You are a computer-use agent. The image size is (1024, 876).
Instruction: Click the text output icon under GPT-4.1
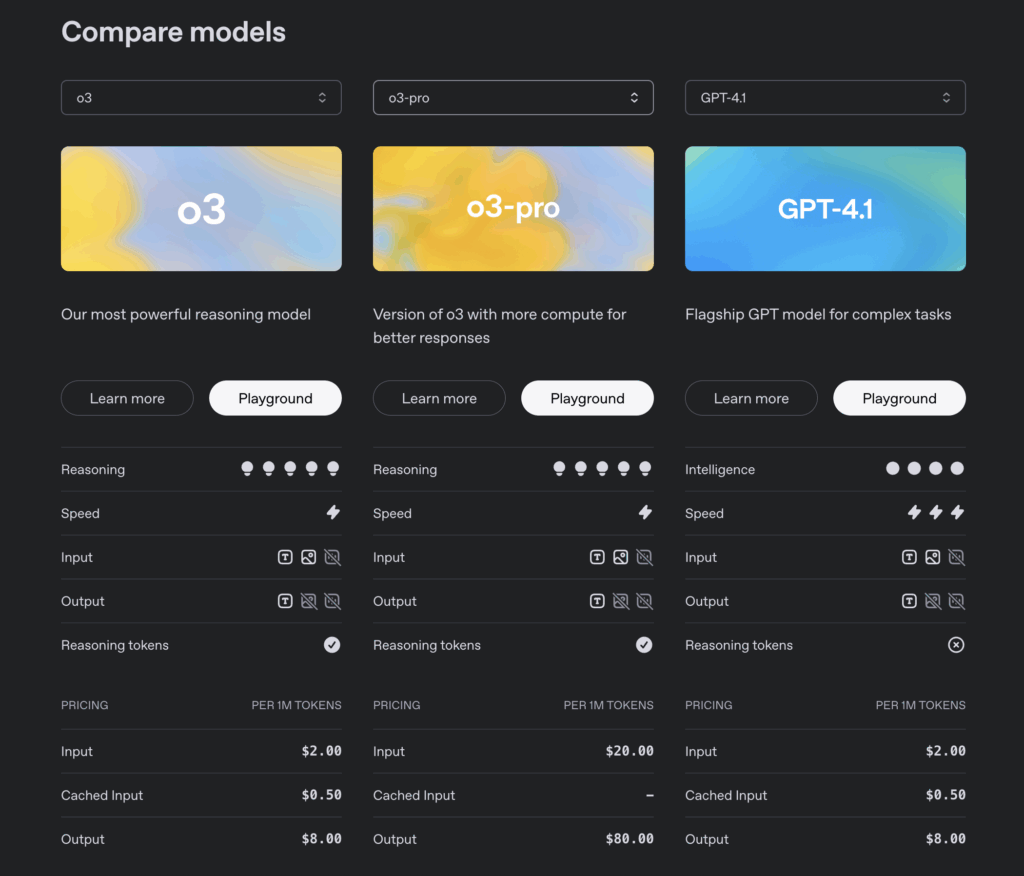tap(909, 601)
